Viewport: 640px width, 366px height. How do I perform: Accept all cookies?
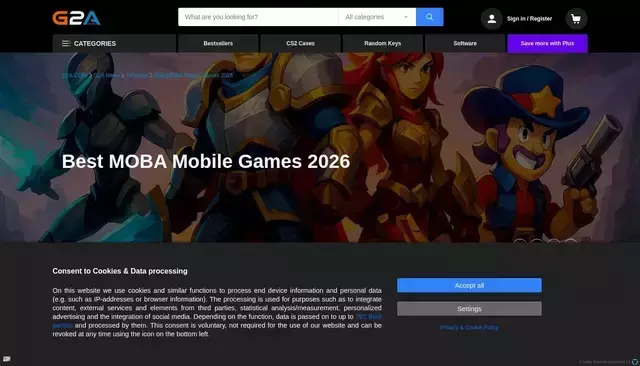pos(469,285)
